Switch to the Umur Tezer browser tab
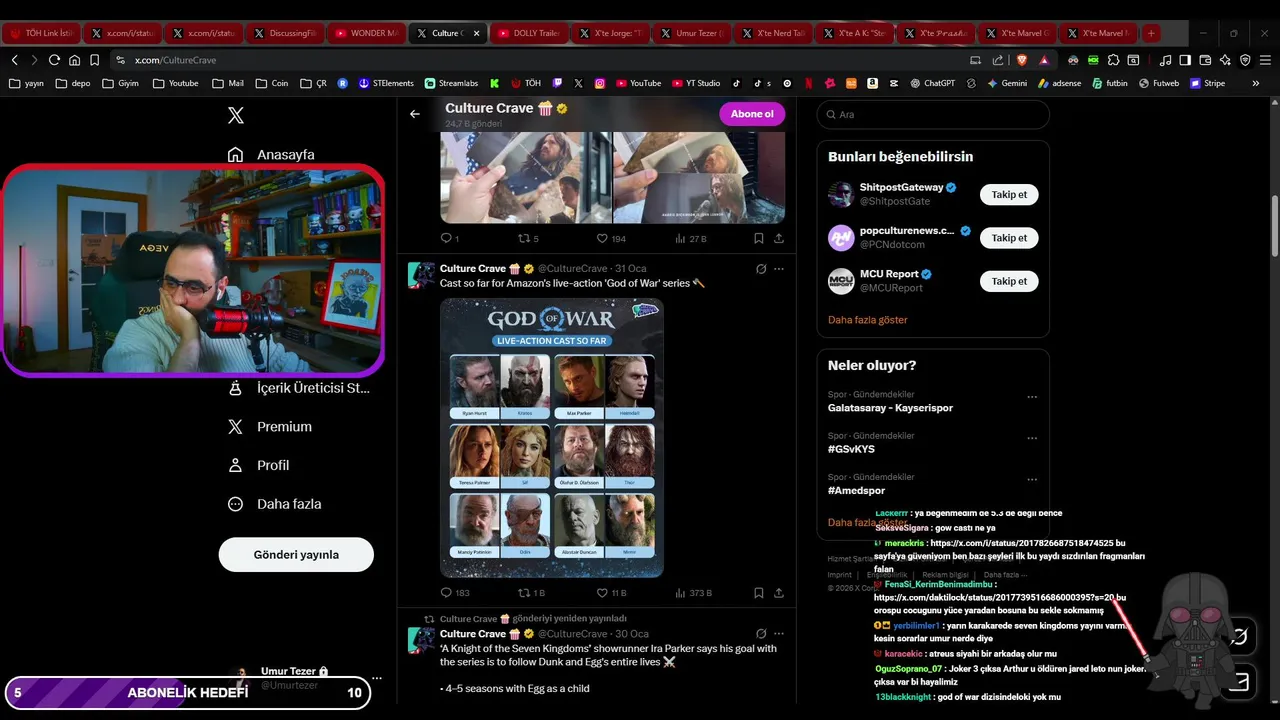The image size is (1280, 720). [x=690, y=33]
